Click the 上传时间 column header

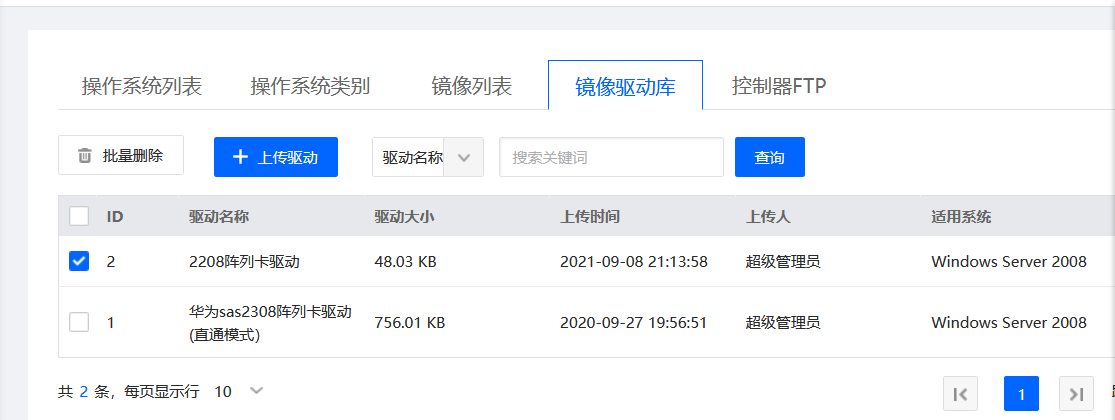[590, 217]
